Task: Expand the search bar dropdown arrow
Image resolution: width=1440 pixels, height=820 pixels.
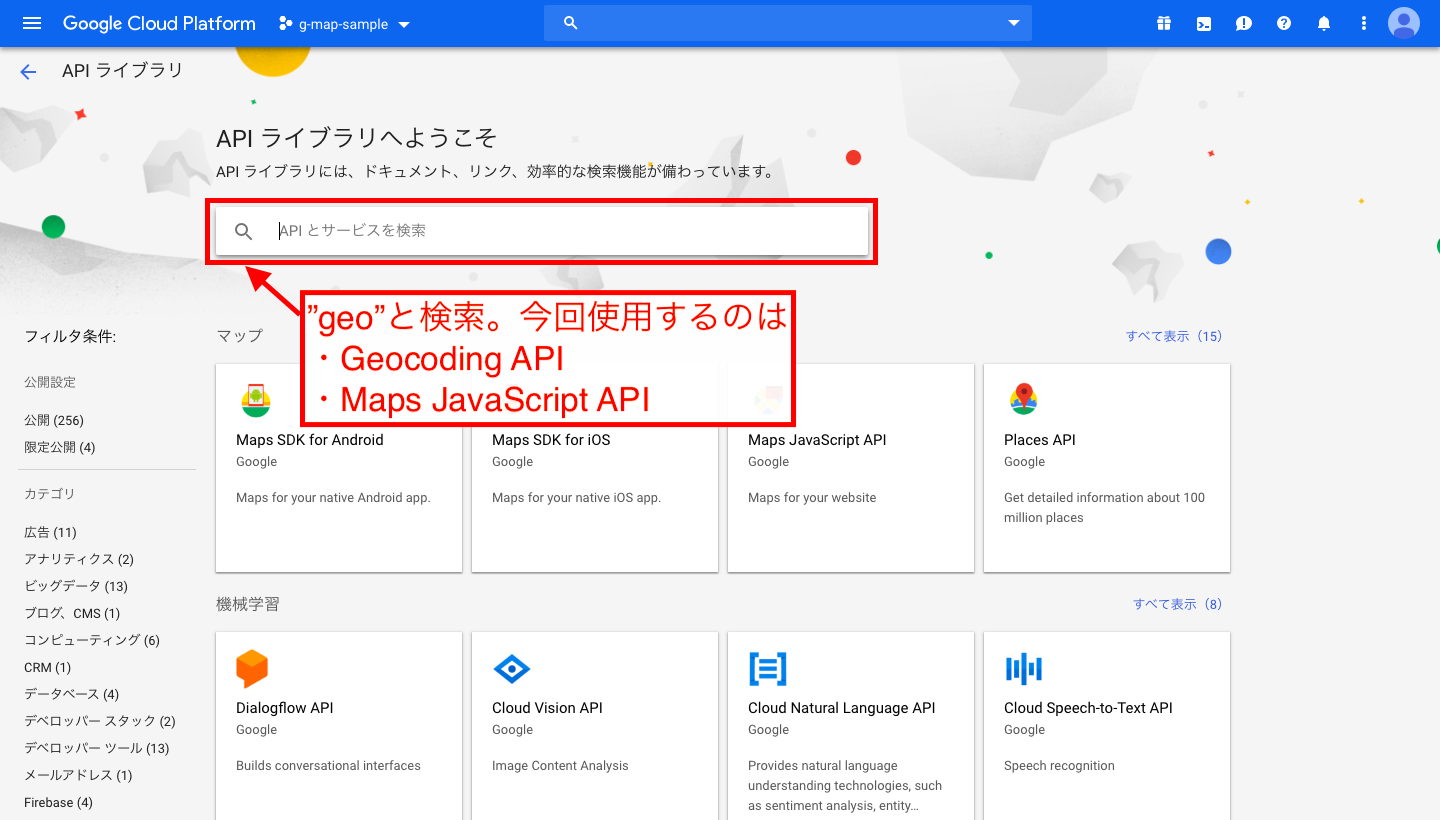Action: click(x=1013, y=22)
